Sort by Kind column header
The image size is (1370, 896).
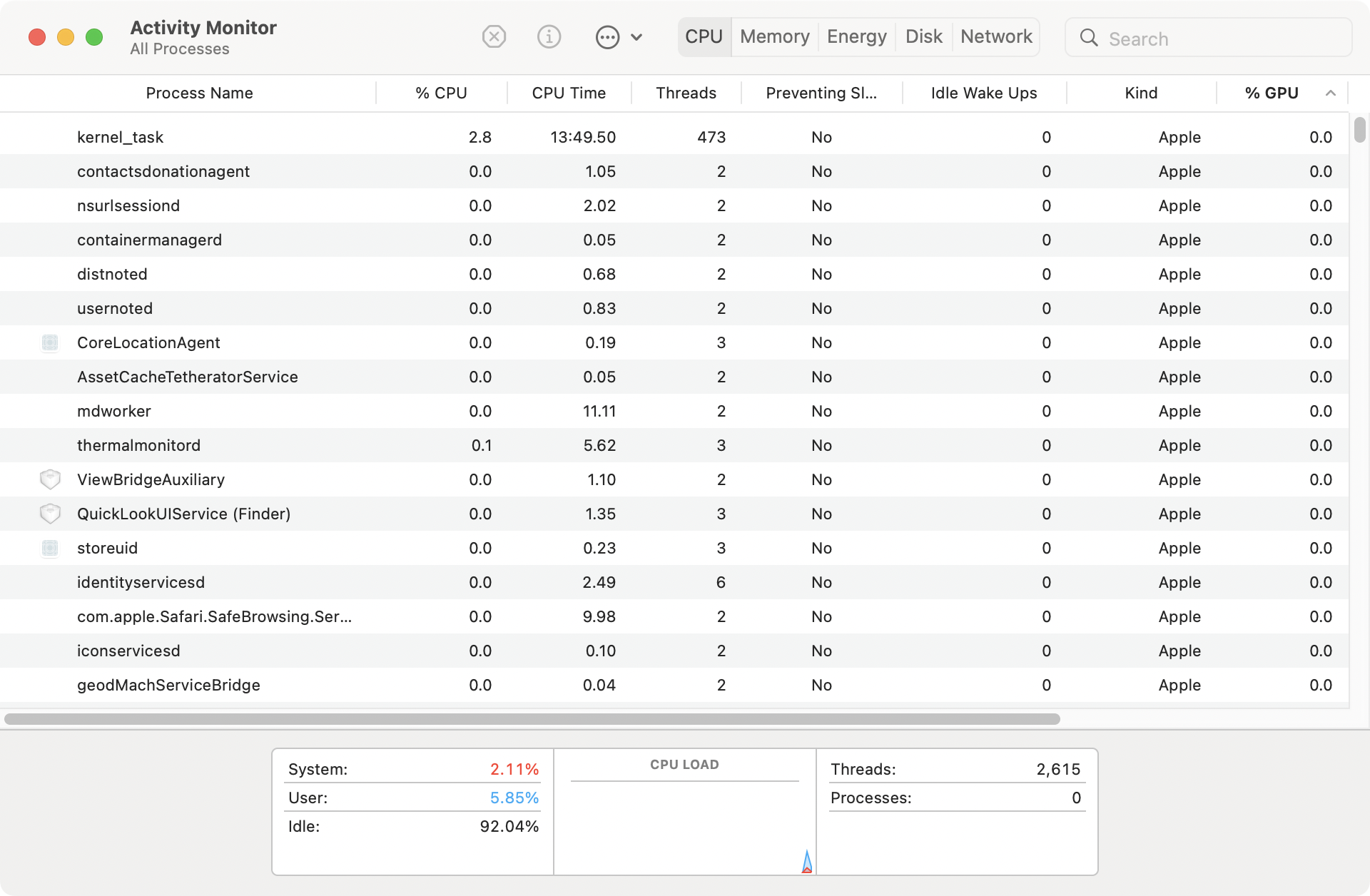[1141, 93]
